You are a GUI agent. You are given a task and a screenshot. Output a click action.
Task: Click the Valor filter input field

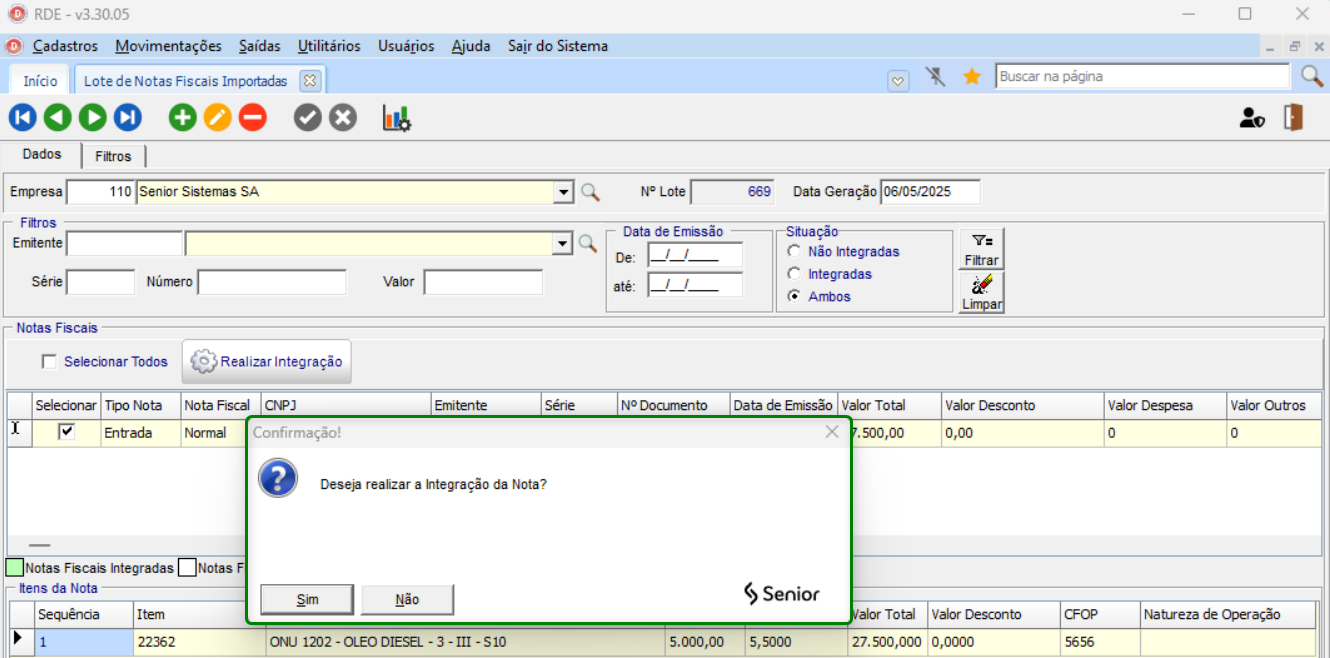483,282
